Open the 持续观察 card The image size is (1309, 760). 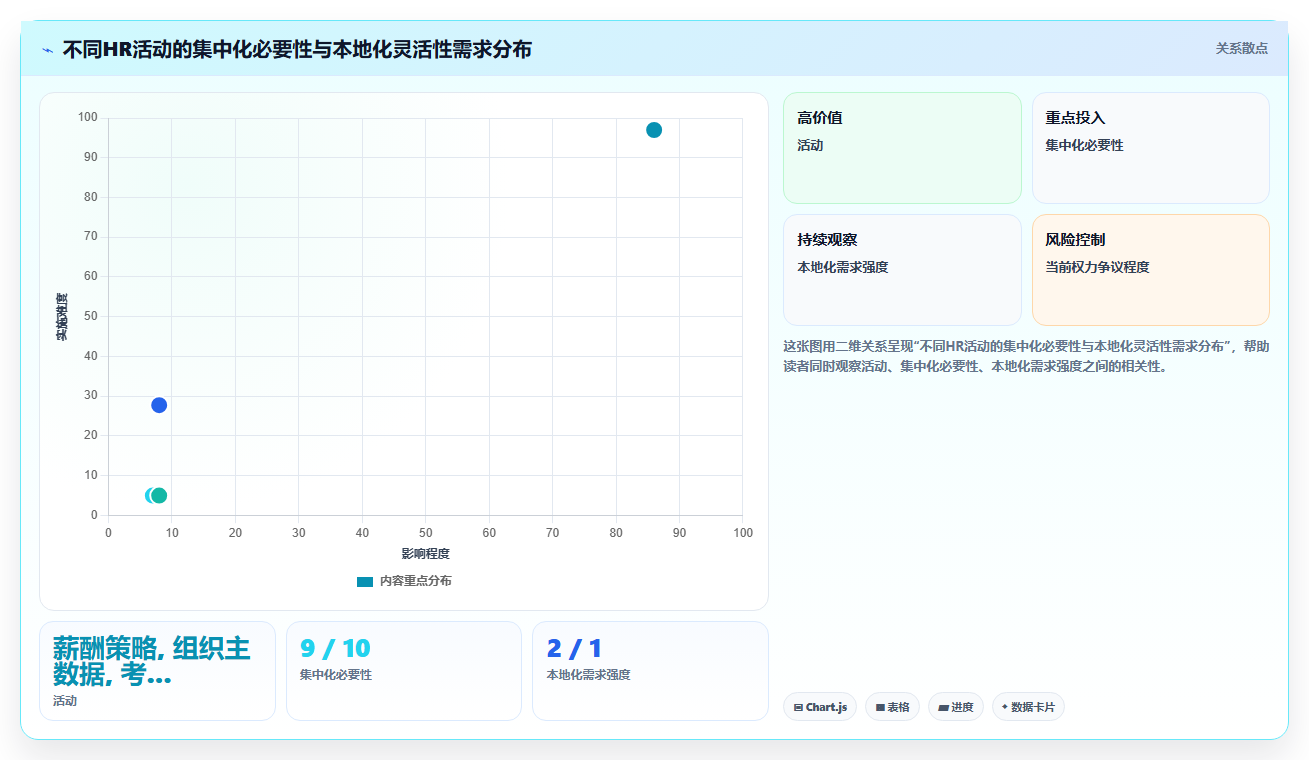(x=902, y=270)
